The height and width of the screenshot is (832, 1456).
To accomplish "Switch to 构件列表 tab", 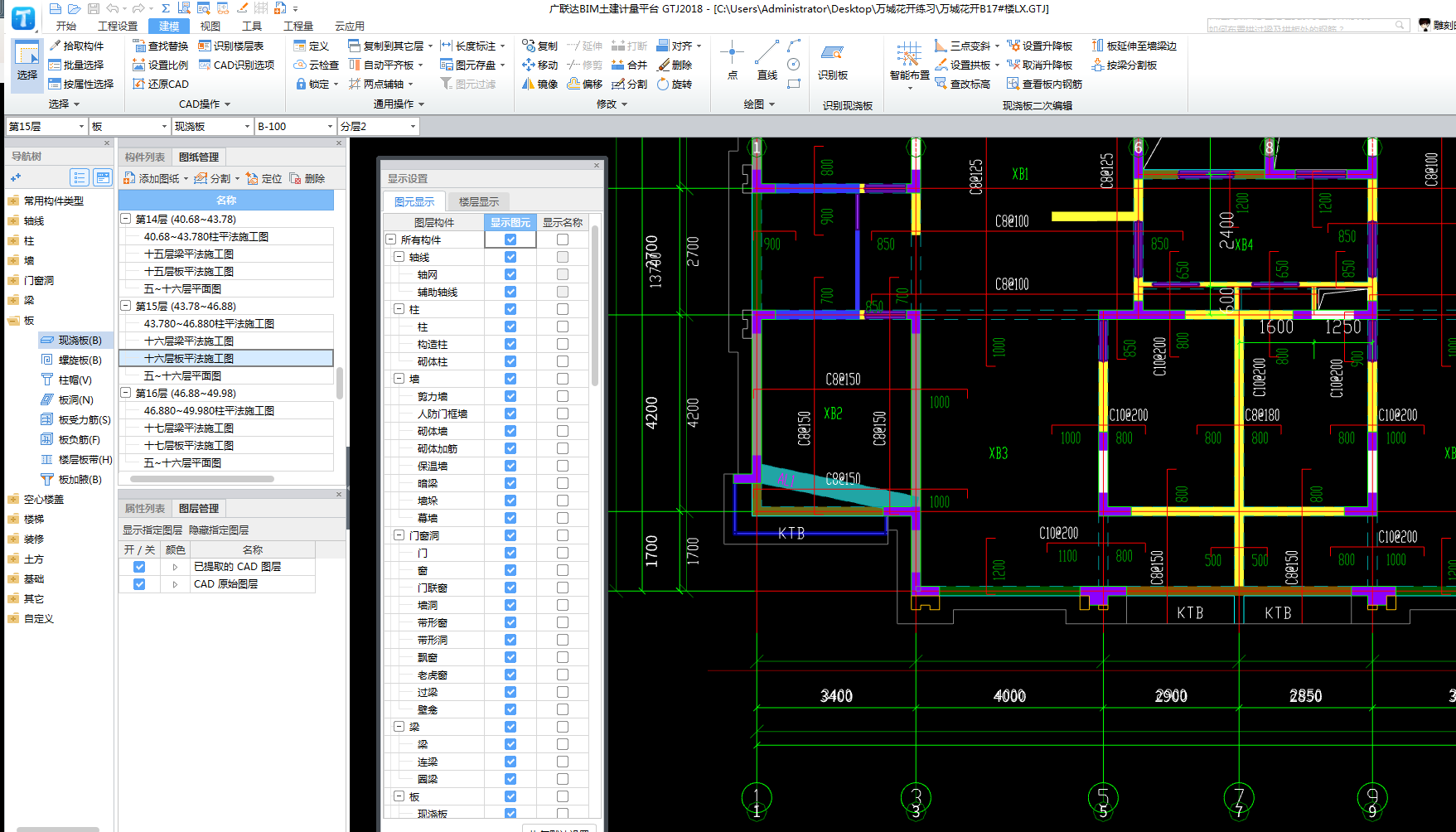I will pyautogui.click(x=145, y=157).
